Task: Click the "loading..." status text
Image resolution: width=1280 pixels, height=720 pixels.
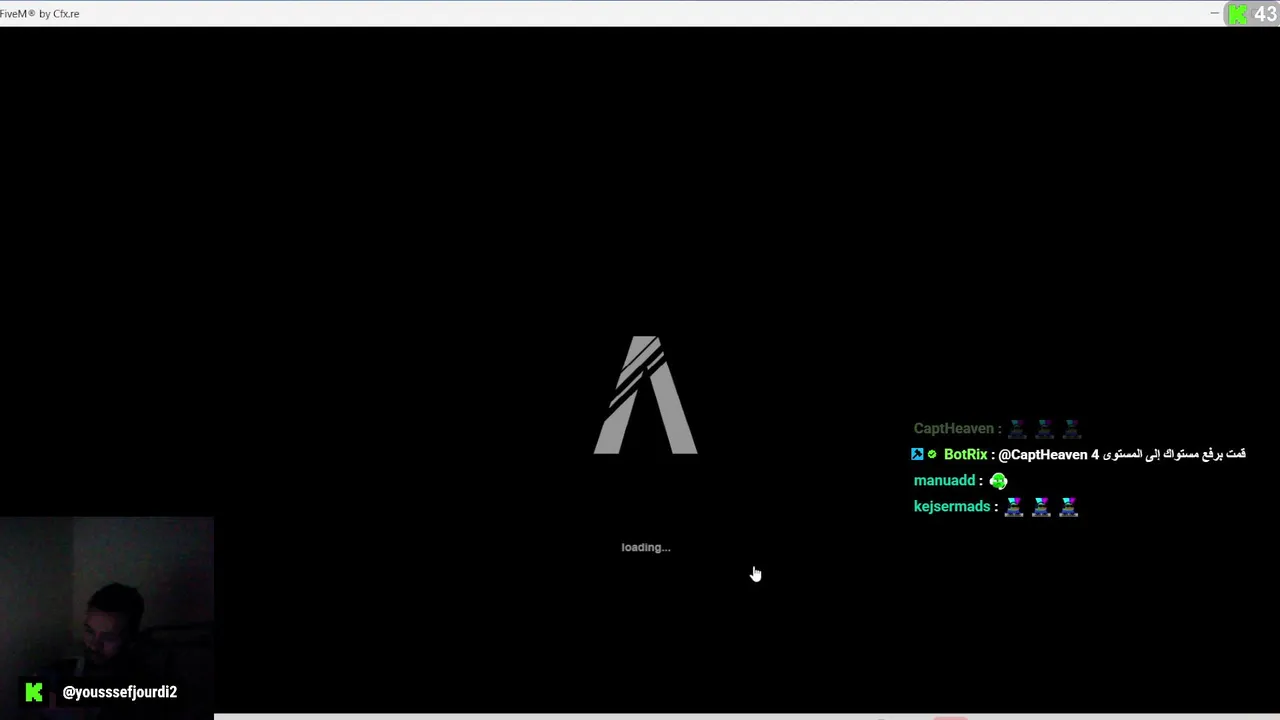Action: 646,547
